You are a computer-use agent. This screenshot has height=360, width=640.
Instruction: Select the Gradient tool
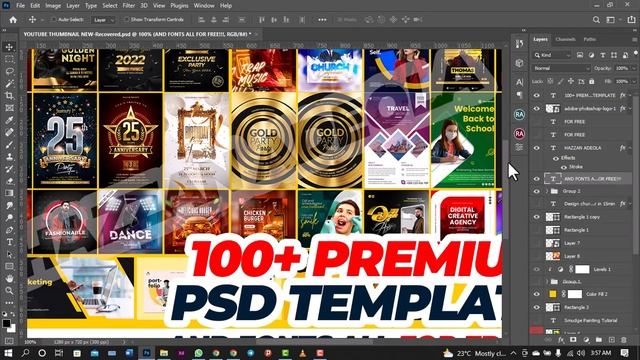9,193
